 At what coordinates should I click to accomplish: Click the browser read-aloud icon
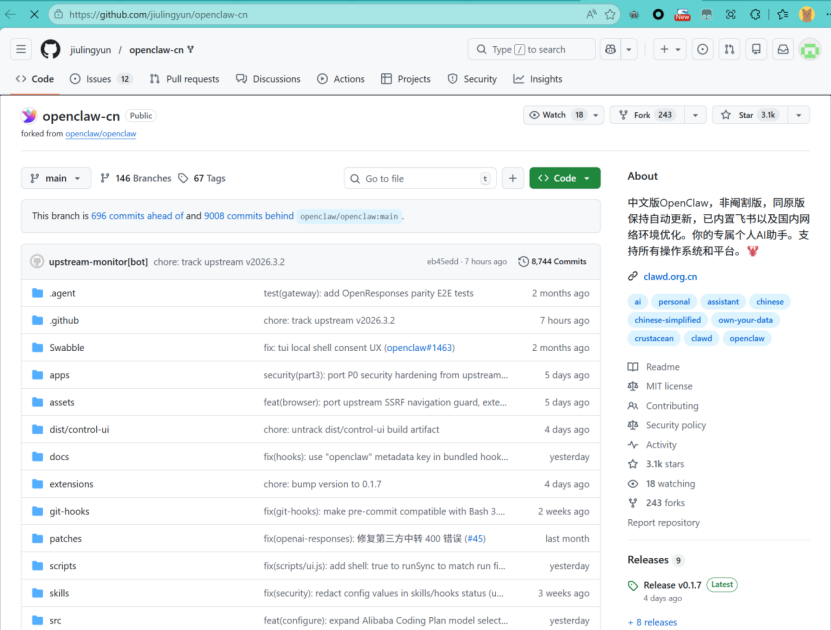click(591, 14)
